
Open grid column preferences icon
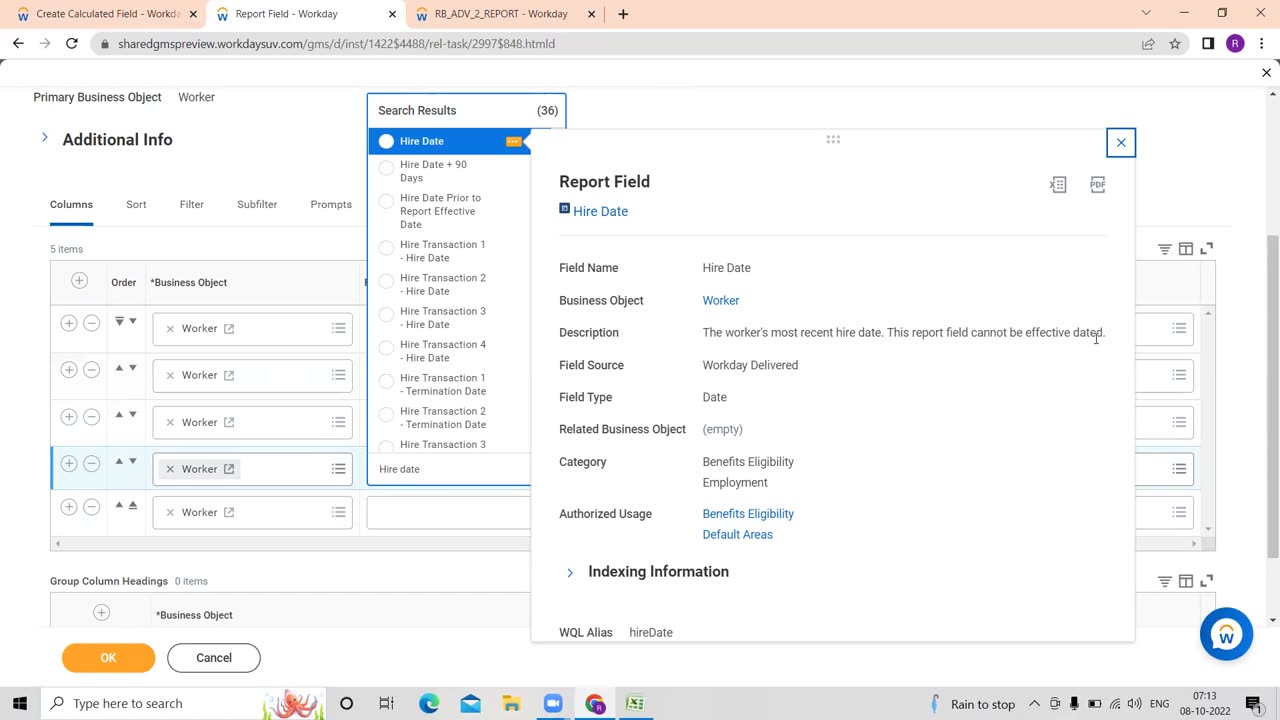pyautogui.click(x=1185, y=248)
